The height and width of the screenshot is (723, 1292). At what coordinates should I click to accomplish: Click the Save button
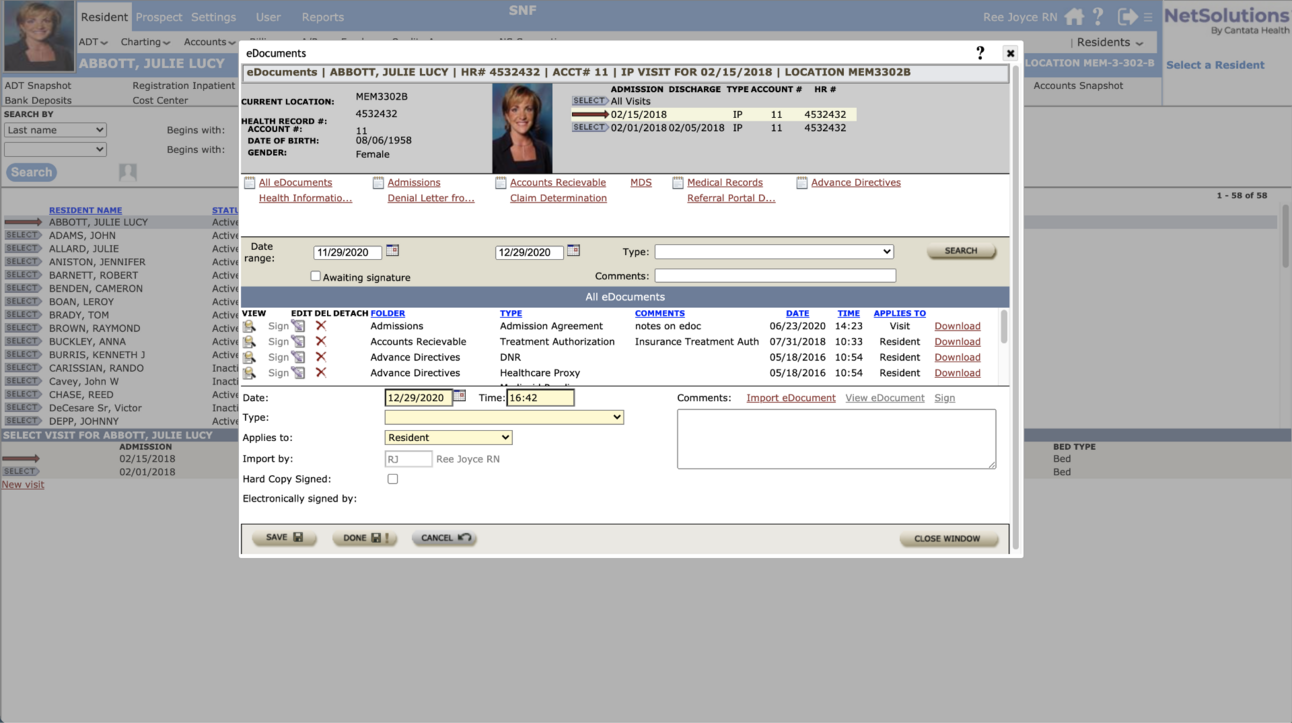[284, 538]
